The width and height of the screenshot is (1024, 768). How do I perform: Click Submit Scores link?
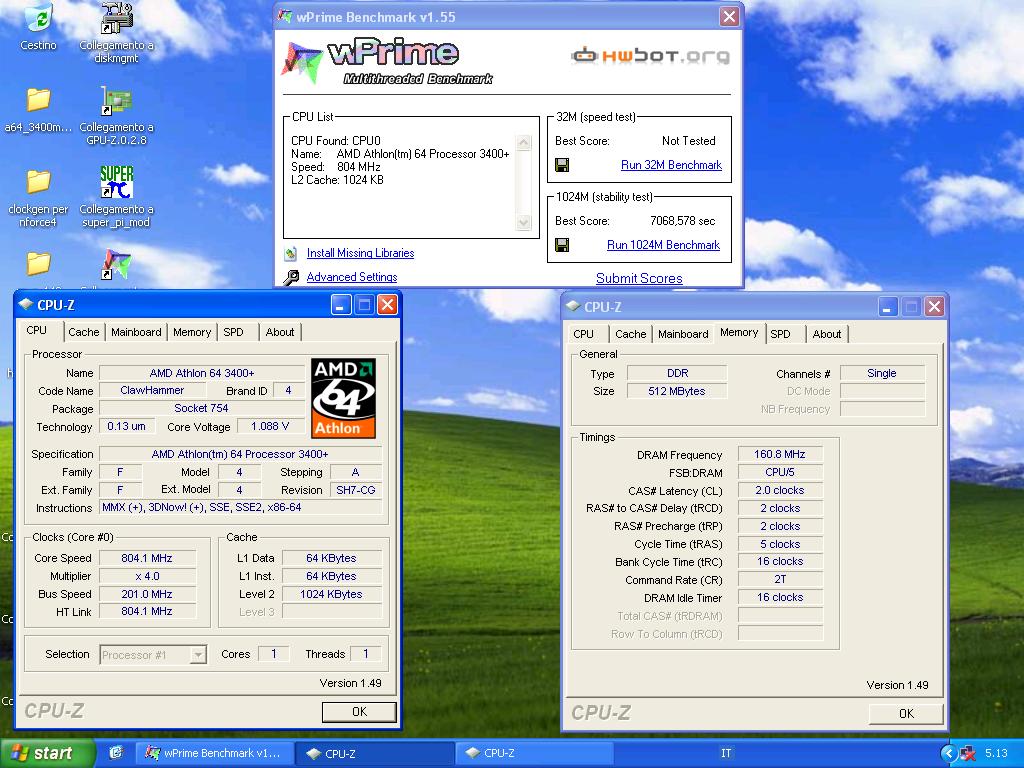pos(639,278)
